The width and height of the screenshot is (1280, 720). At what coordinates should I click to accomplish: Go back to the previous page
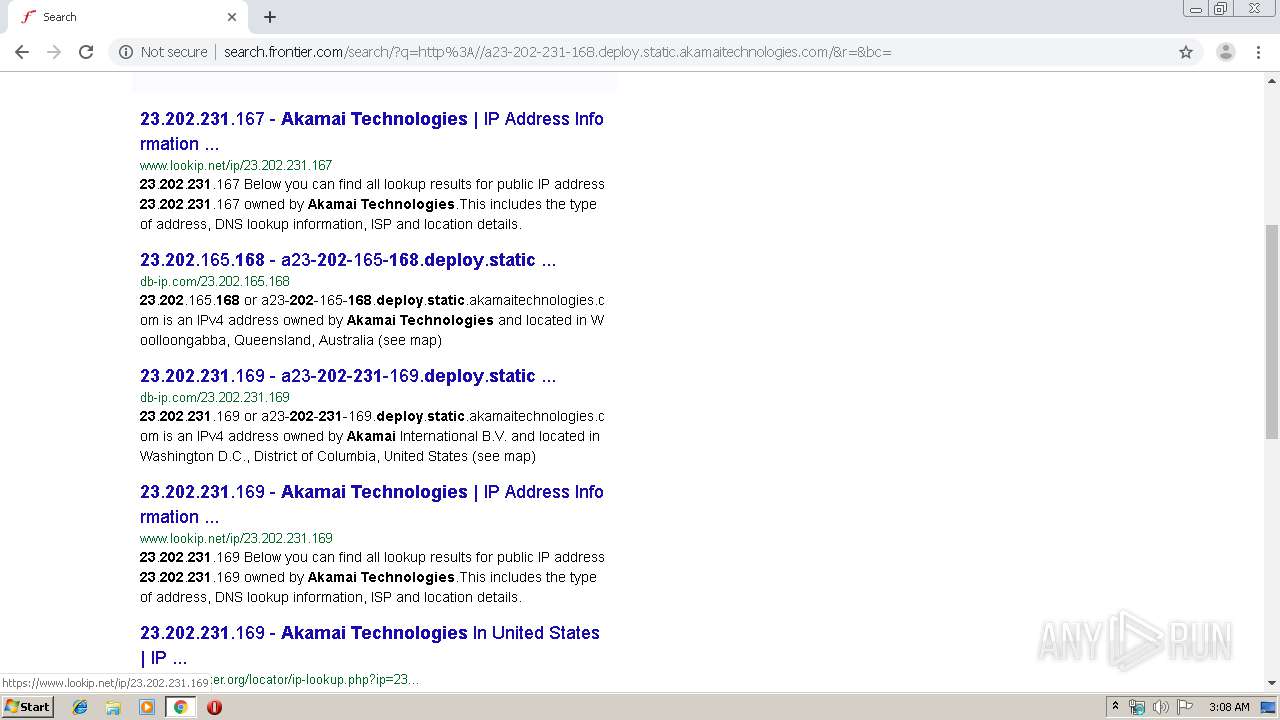pos(22,52)
